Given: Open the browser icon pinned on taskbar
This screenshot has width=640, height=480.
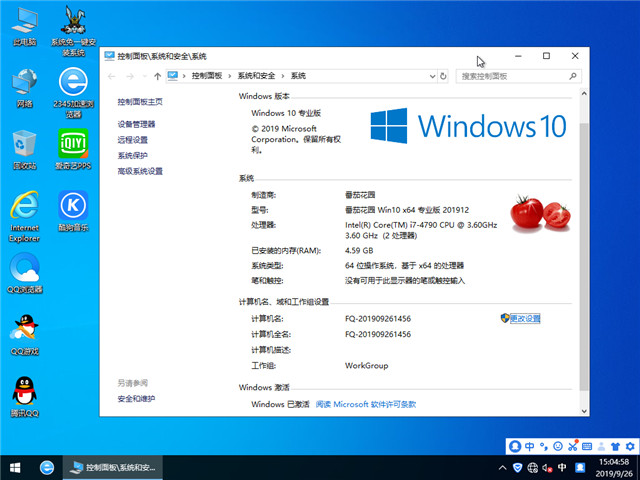Looking at the screenshot, I should pos(47,468).
